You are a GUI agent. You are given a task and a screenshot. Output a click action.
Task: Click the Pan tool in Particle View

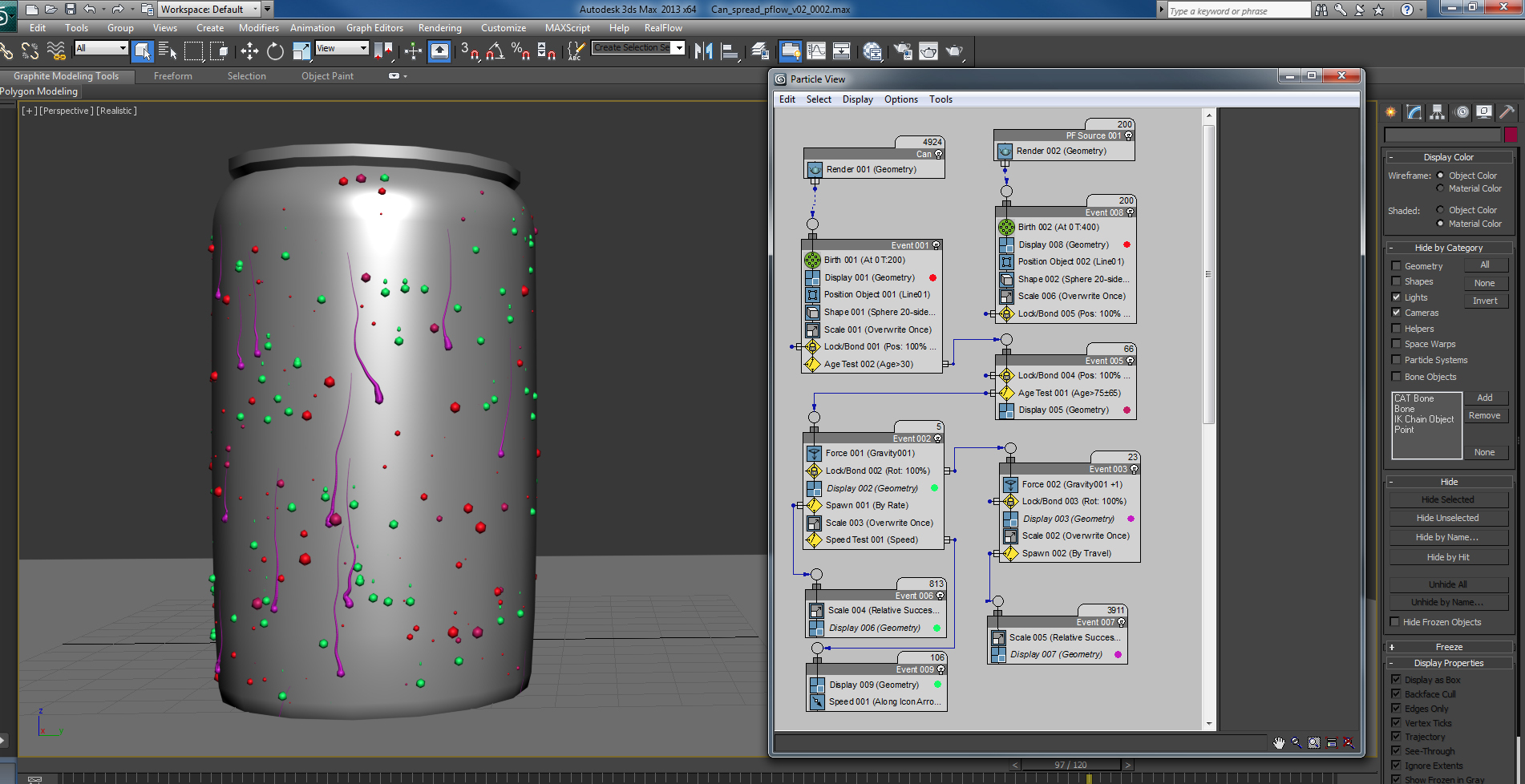(1279, 743)
